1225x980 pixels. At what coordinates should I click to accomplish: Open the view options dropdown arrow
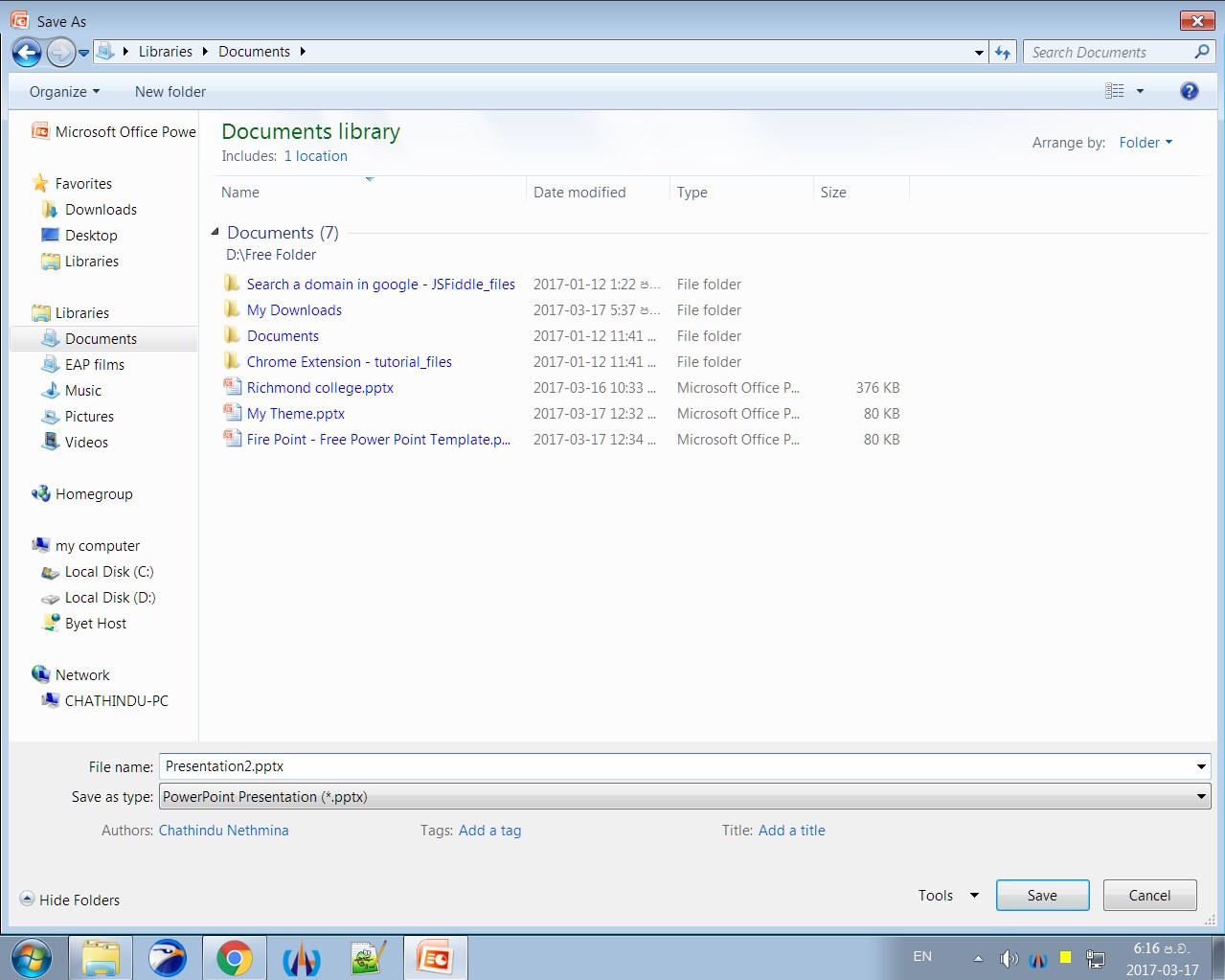pyautogui.click(x=1140, y=91)
